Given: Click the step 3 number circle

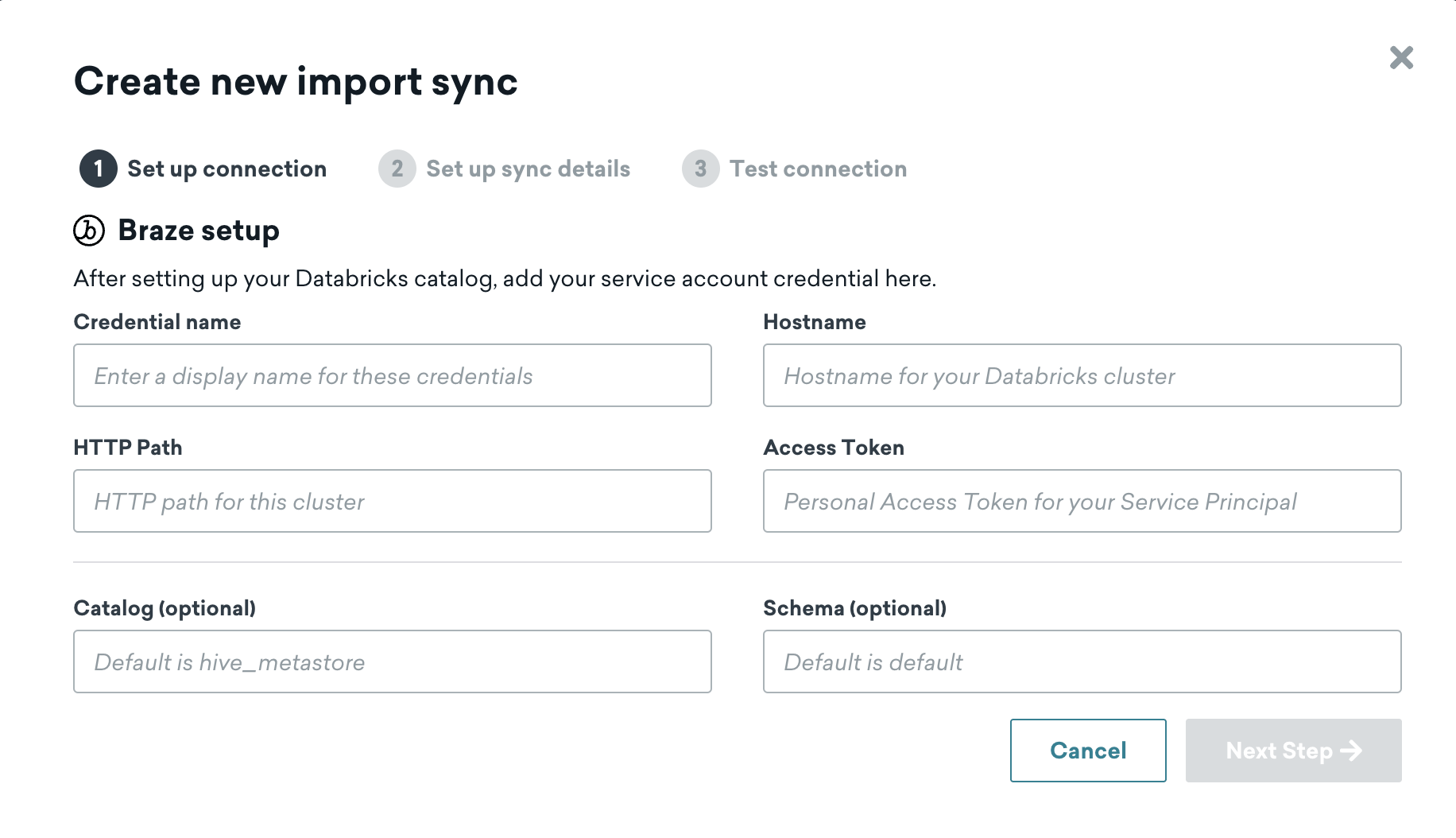Looking at the screenshot, I should tap(700, 169).
